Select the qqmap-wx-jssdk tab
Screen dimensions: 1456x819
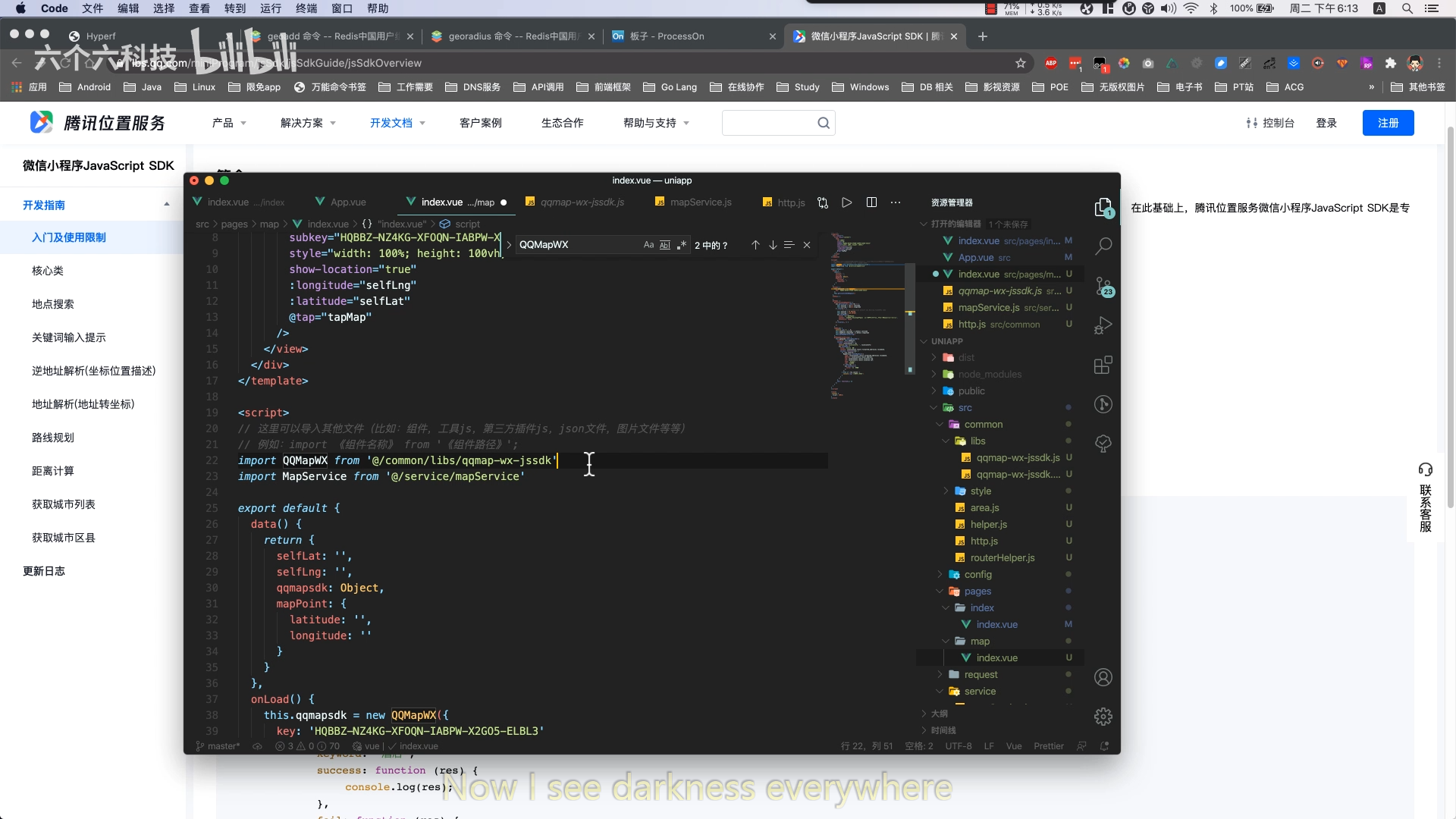(x=583, y=201)
